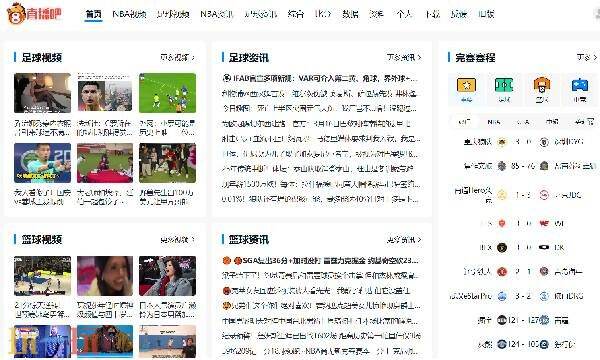Image resolution: width=600 pixels, height=360 pixels.
Task: Click home team logo in 85 - 76 row
Action: (502, 166)
